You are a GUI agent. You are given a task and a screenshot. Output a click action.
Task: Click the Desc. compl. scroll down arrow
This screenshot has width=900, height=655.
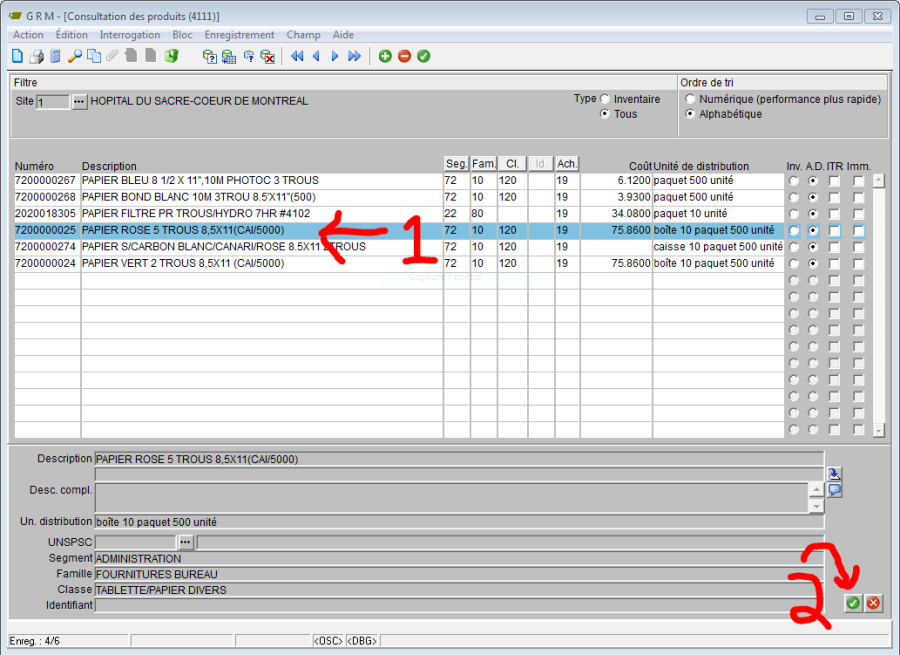[817, 506]
